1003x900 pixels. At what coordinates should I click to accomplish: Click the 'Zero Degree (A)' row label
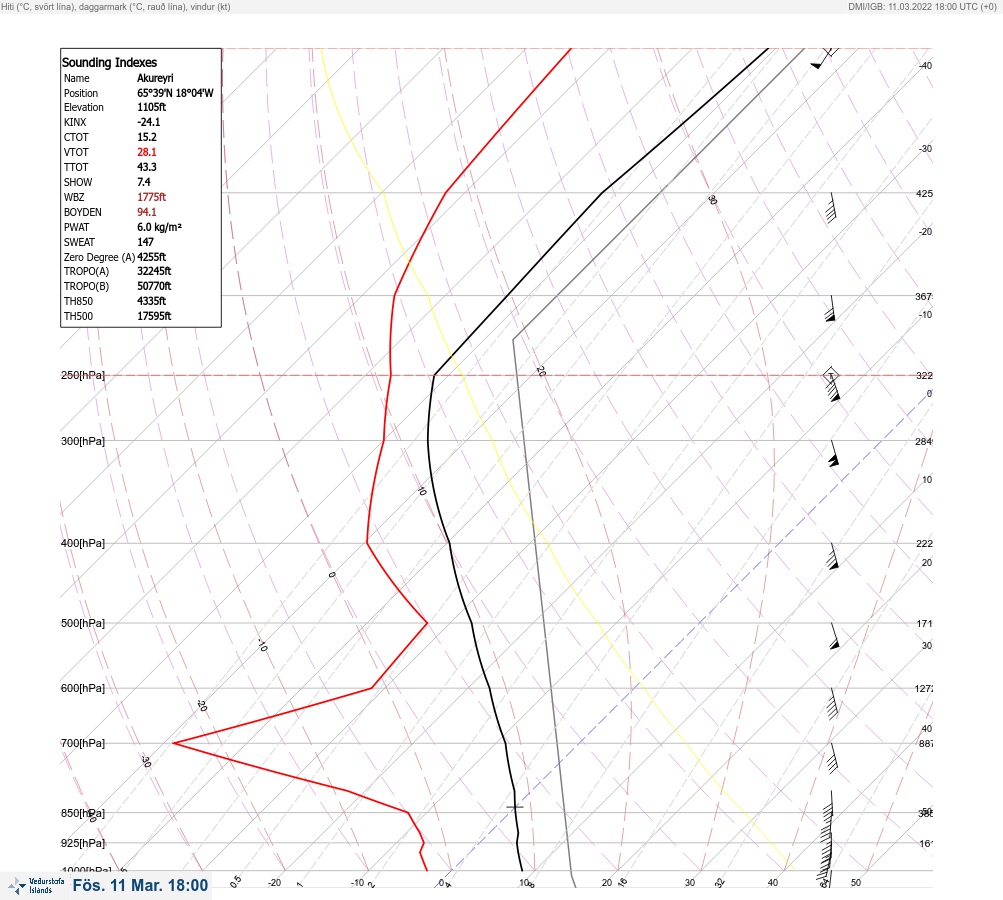click(99, 257)
